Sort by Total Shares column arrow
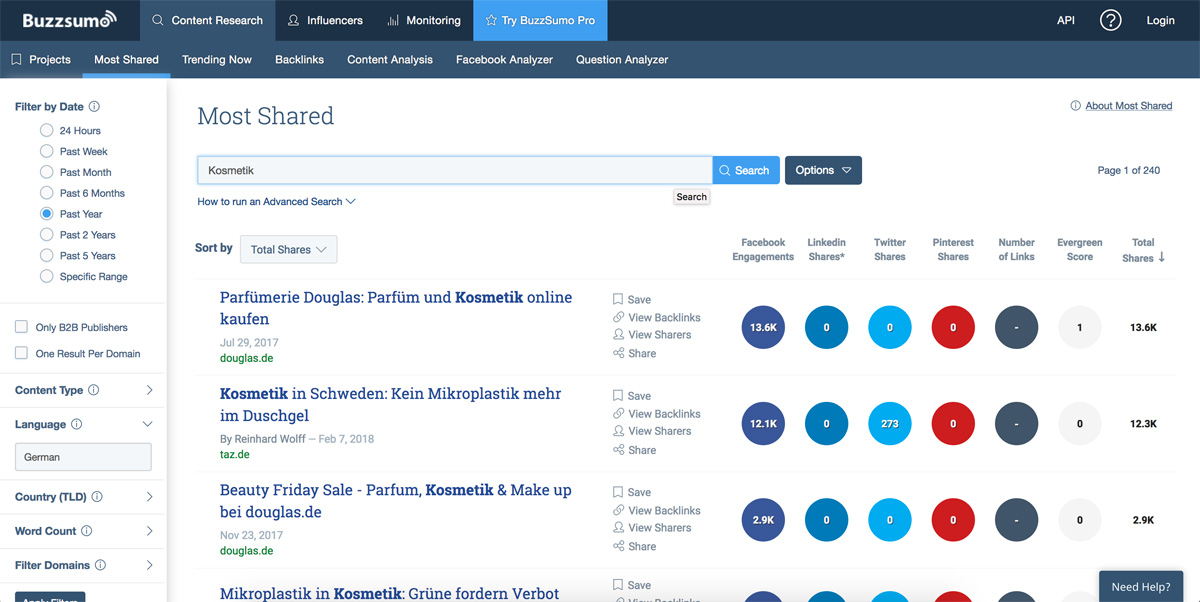The width and height of the screenshot is (1200, 602). click(1161, 258)
